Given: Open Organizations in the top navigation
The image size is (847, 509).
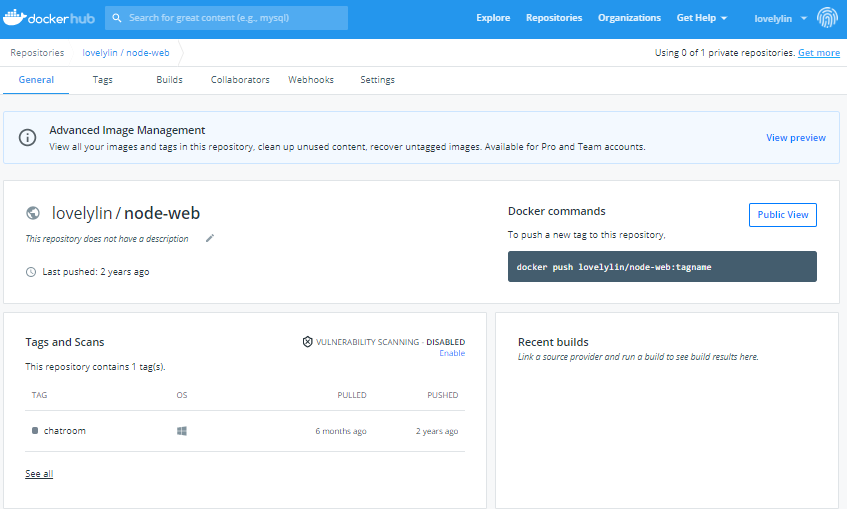Looking at the screenshot, I should click(x=629, y=18).
